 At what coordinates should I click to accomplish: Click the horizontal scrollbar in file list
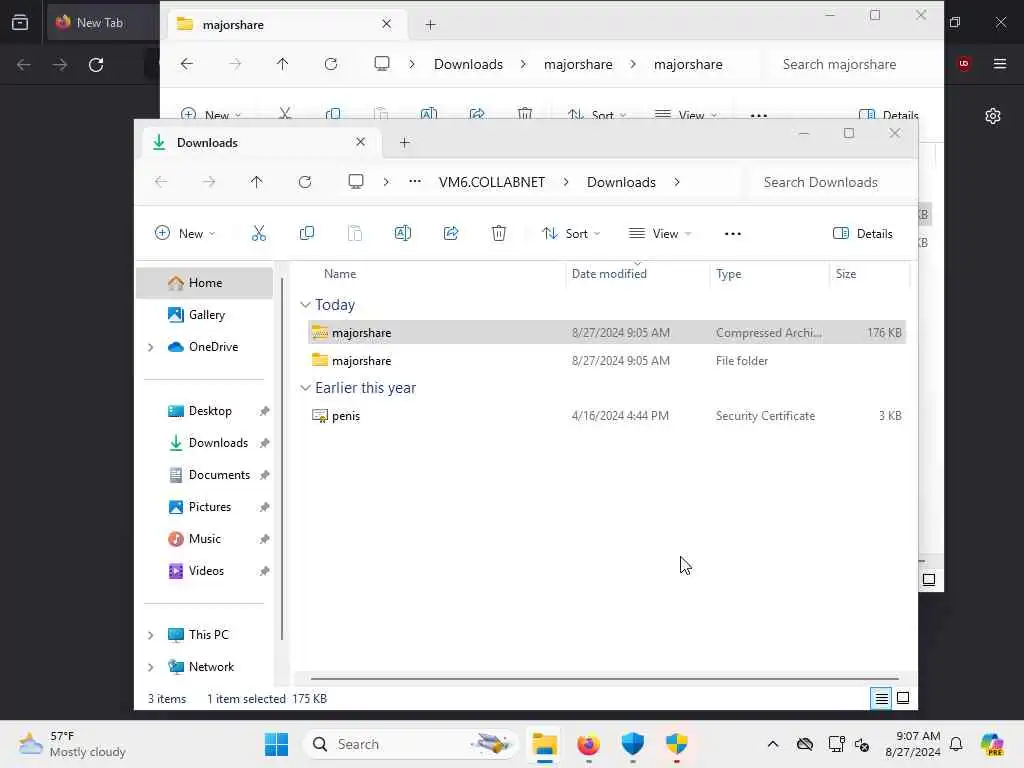(605, 679)
